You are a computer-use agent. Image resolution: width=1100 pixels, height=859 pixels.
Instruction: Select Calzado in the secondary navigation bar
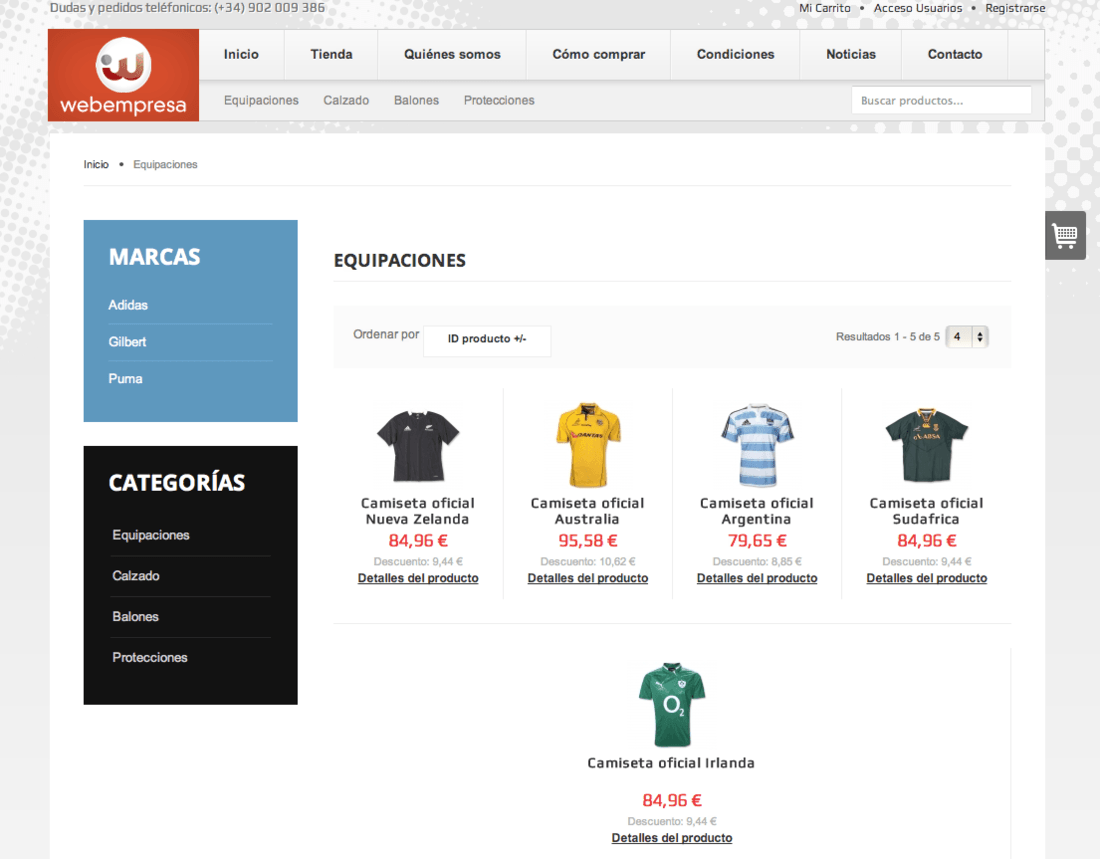(346, 100)
